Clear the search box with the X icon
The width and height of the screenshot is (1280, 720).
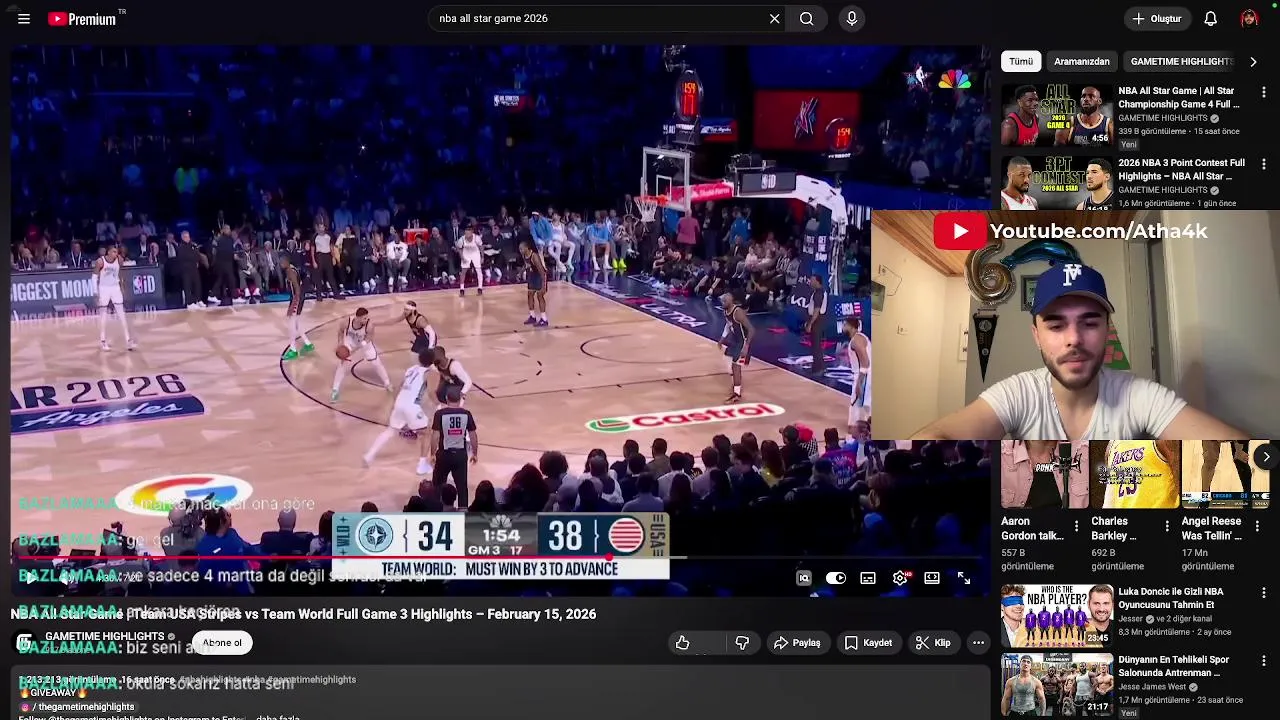click(x=774, y=18)
